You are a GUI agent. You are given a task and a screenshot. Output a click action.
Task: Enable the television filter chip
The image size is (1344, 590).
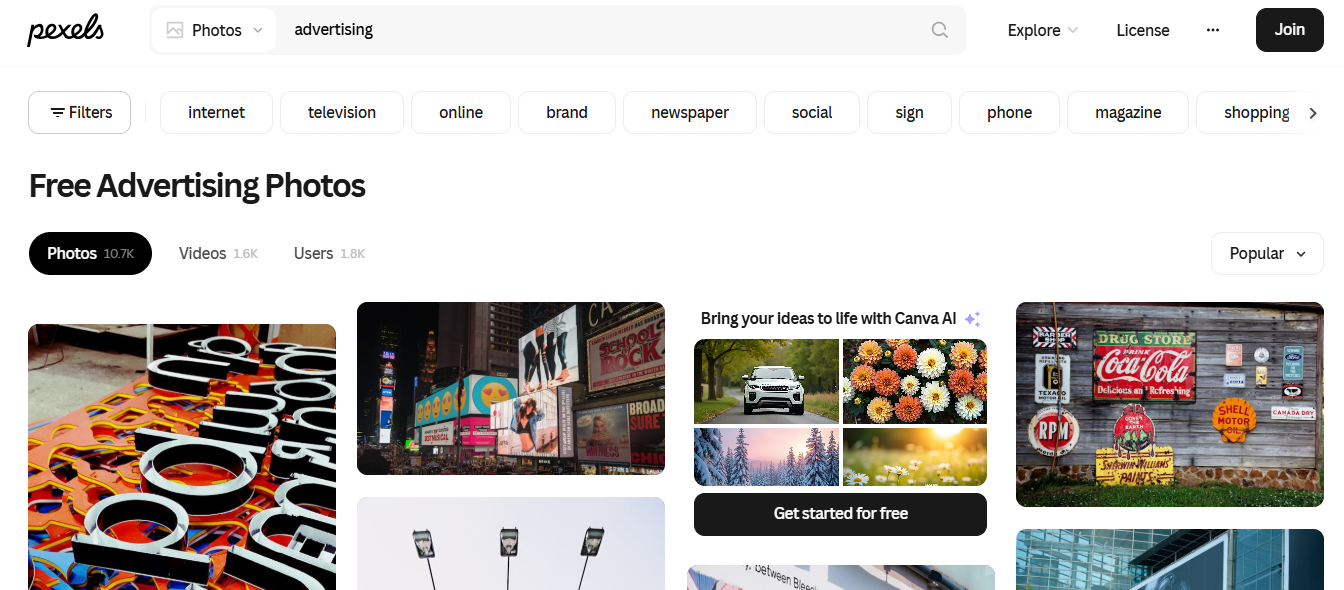[341, 112]
